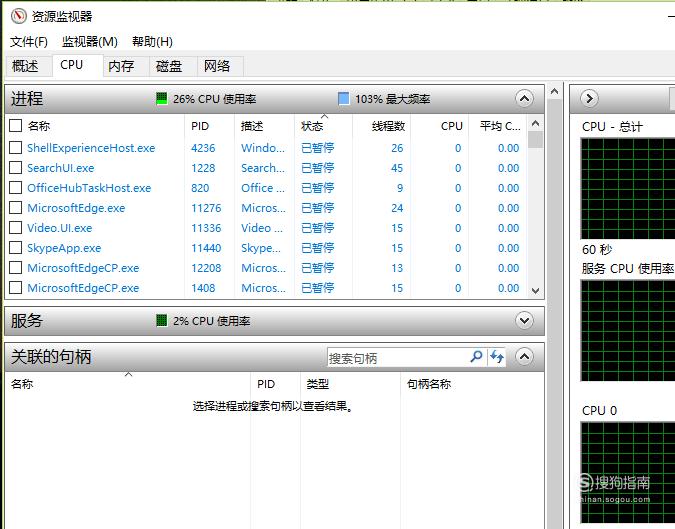Collapse the 关联的句柄 section chevron
675x529 pixels.
pos(524,357)
